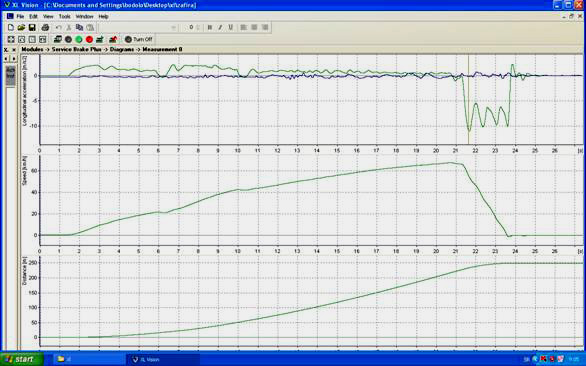586x366 pixels.
Task: Click Diagrams in breadcrumb path
Action: tap(122, 49)
